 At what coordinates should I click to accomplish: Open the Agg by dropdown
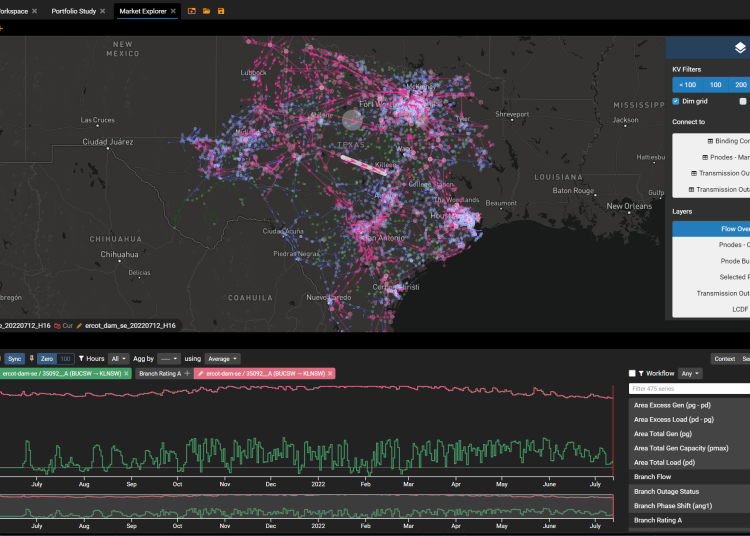169,359
